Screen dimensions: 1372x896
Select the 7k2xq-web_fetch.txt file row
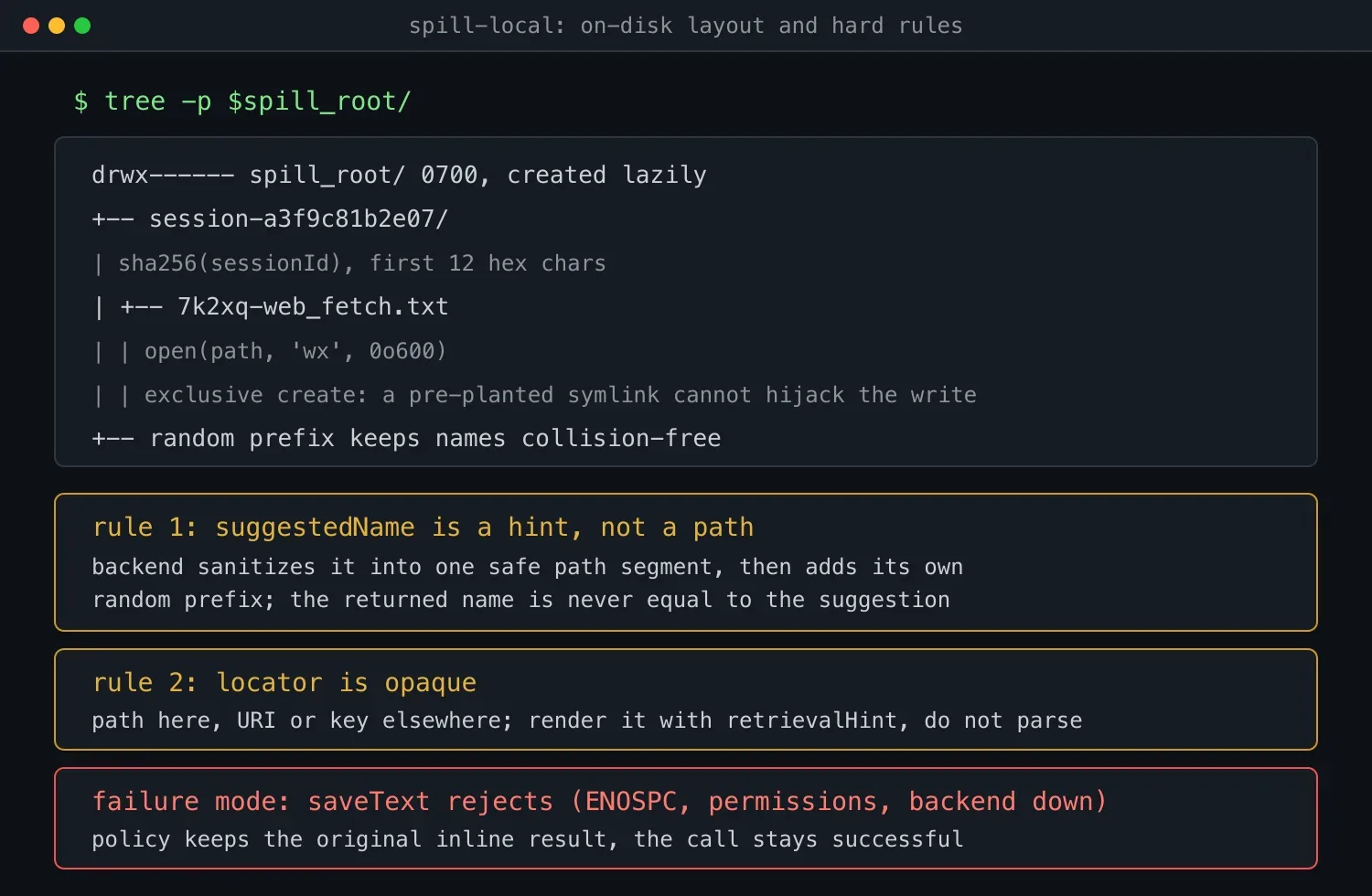(x=270, y=307)
